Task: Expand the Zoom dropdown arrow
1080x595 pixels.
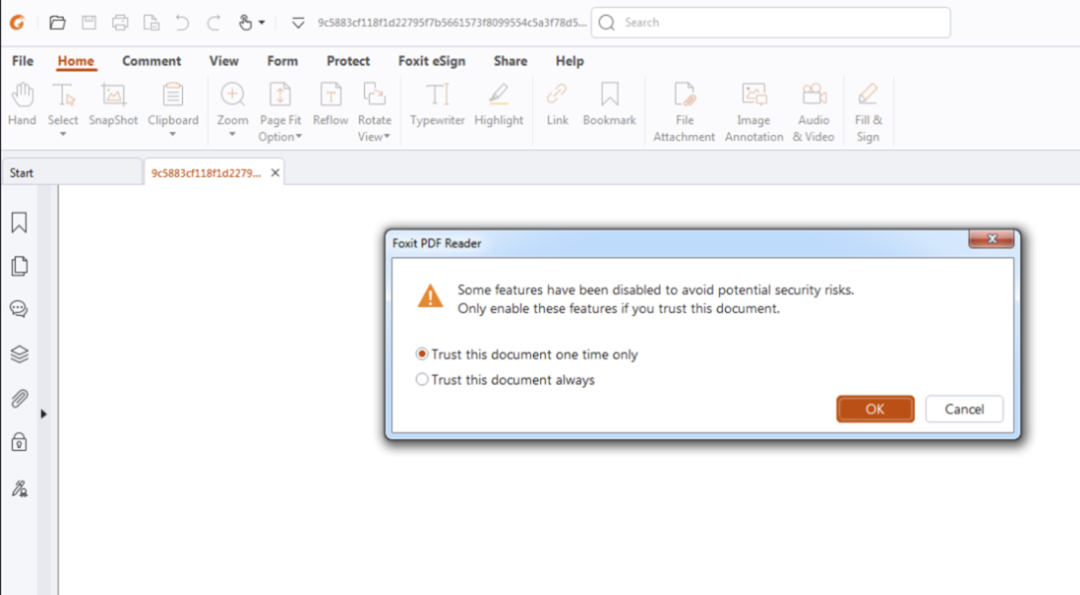Action: pos(232,134)
